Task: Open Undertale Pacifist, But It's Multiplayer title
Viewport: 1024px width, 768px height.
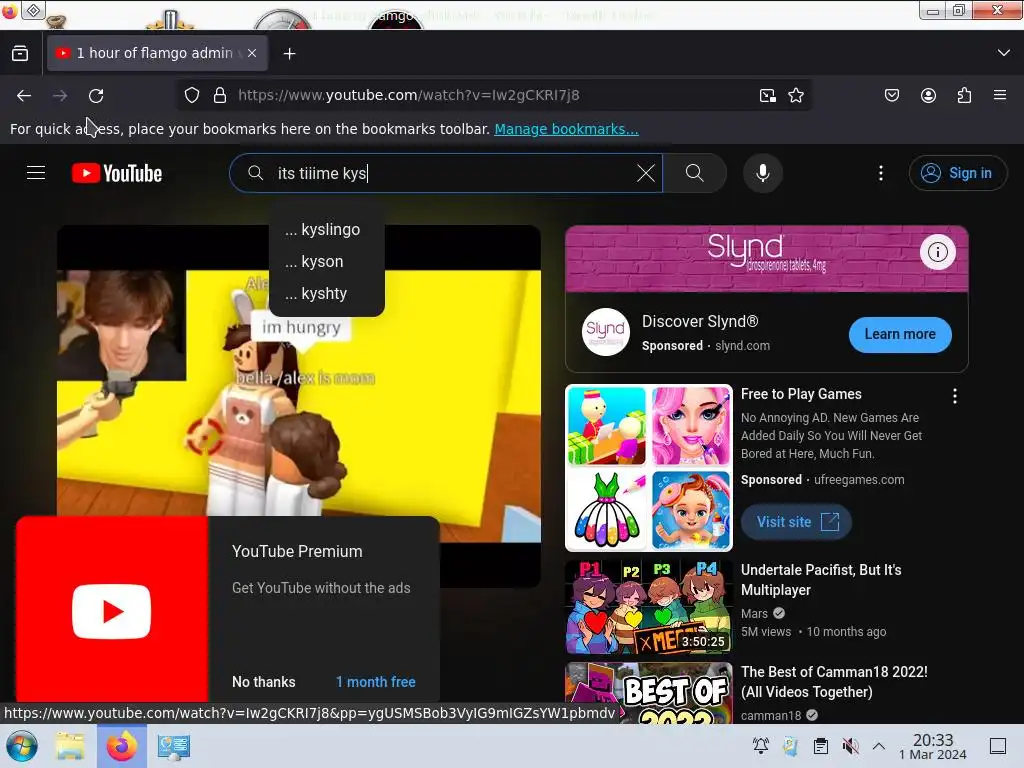Action: [x=821, y=580]
